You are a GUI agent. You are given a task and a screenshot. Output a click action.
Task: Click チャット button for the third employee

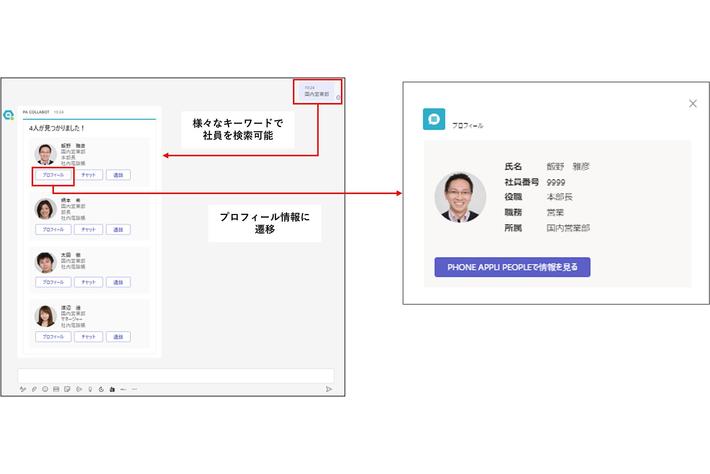88,283
